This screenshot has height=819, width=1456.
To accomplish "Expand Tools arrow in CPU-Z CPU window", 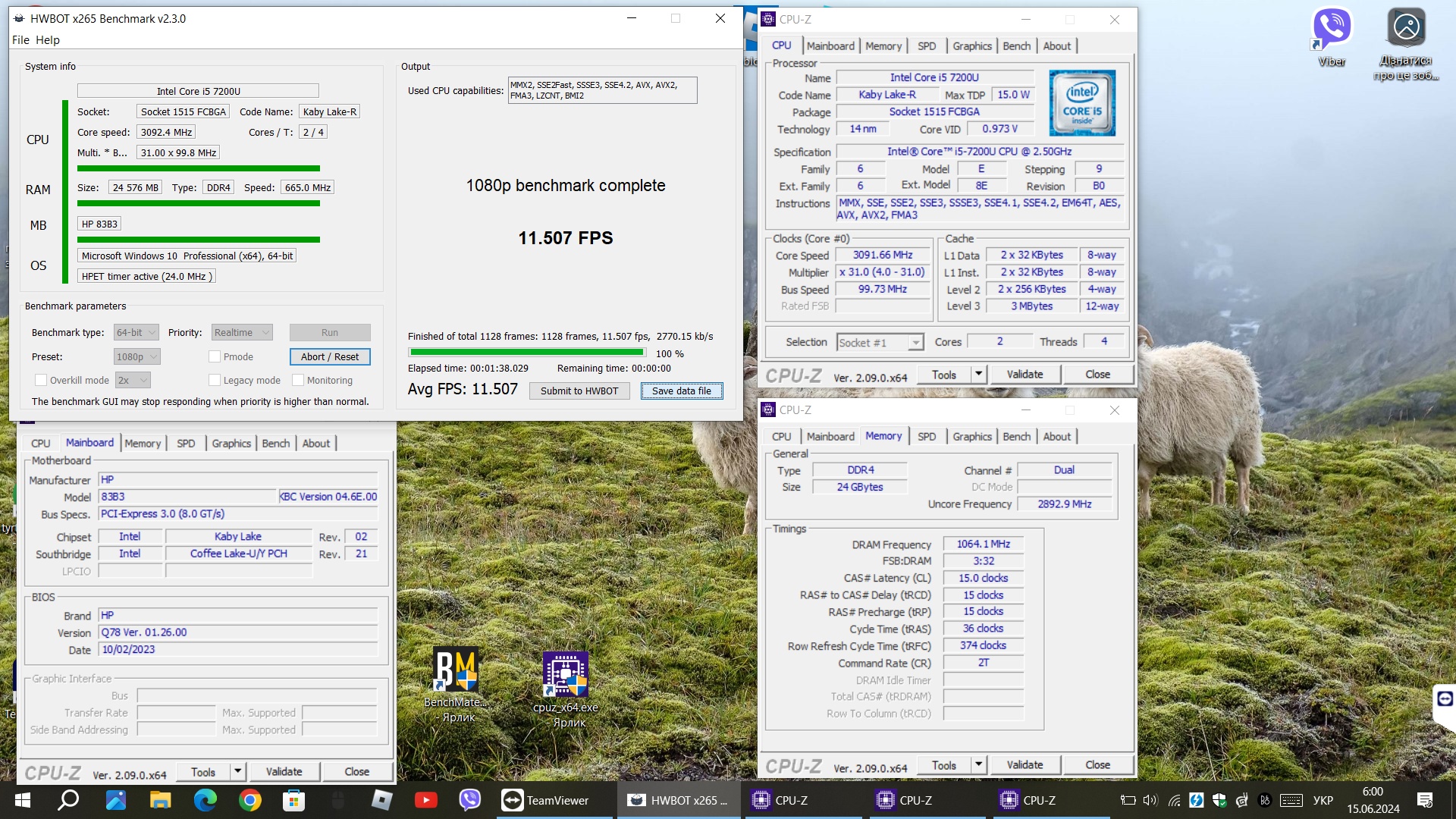I will tap(978, 374).
